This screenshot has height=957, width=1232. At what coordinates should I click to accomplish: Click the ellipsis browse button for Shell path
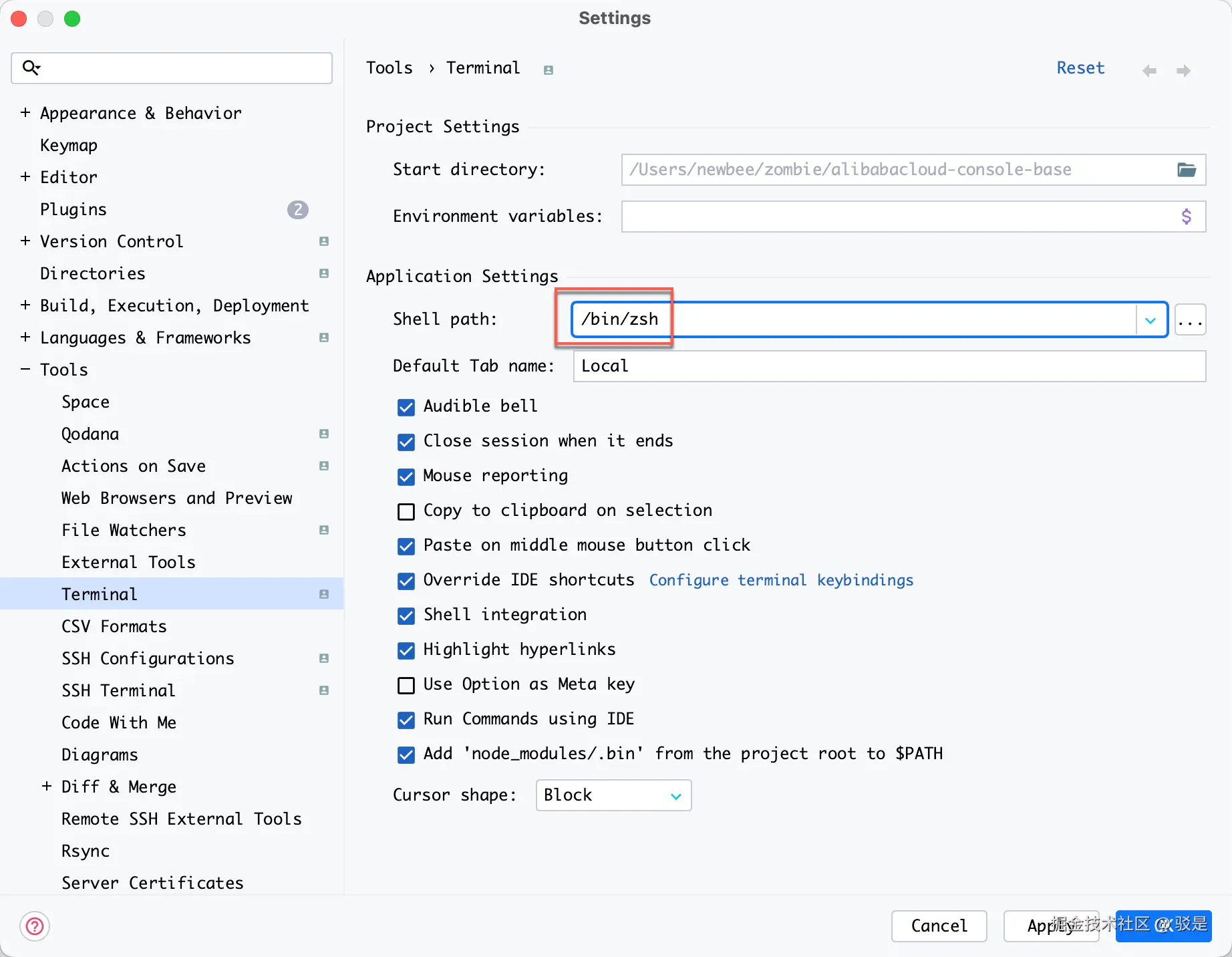(1190, 320)
